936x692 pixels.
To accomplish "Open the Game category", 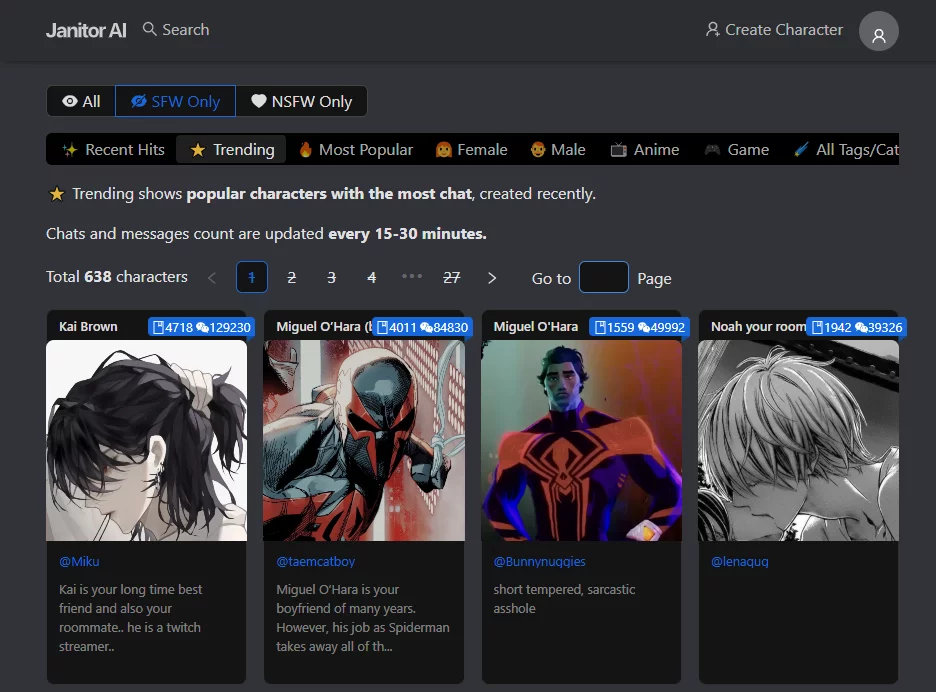I will tap(736, 149).
